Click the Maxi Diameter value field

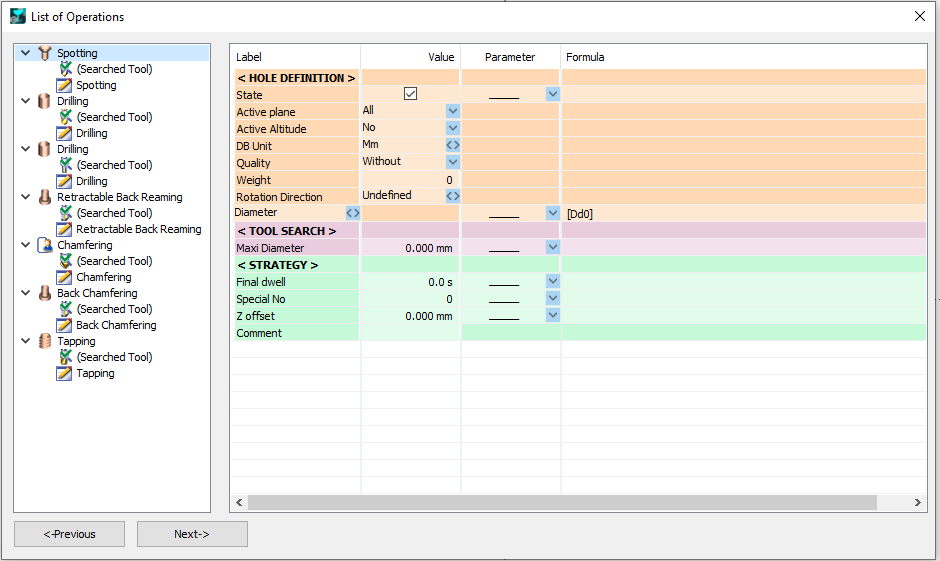(410, 248)
